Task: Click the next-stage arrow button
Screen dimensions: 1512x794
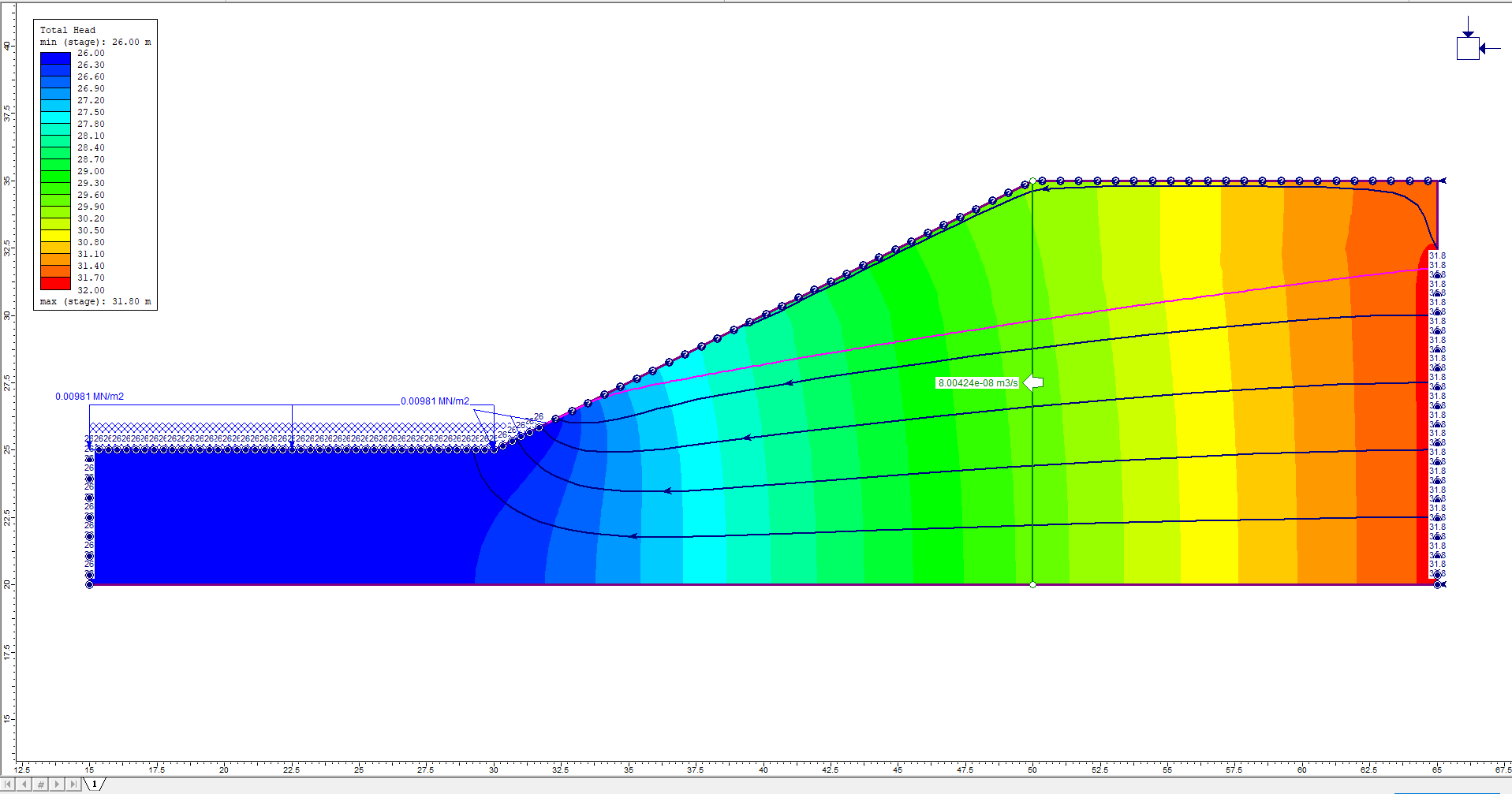Action: click(x=57, y=785)
